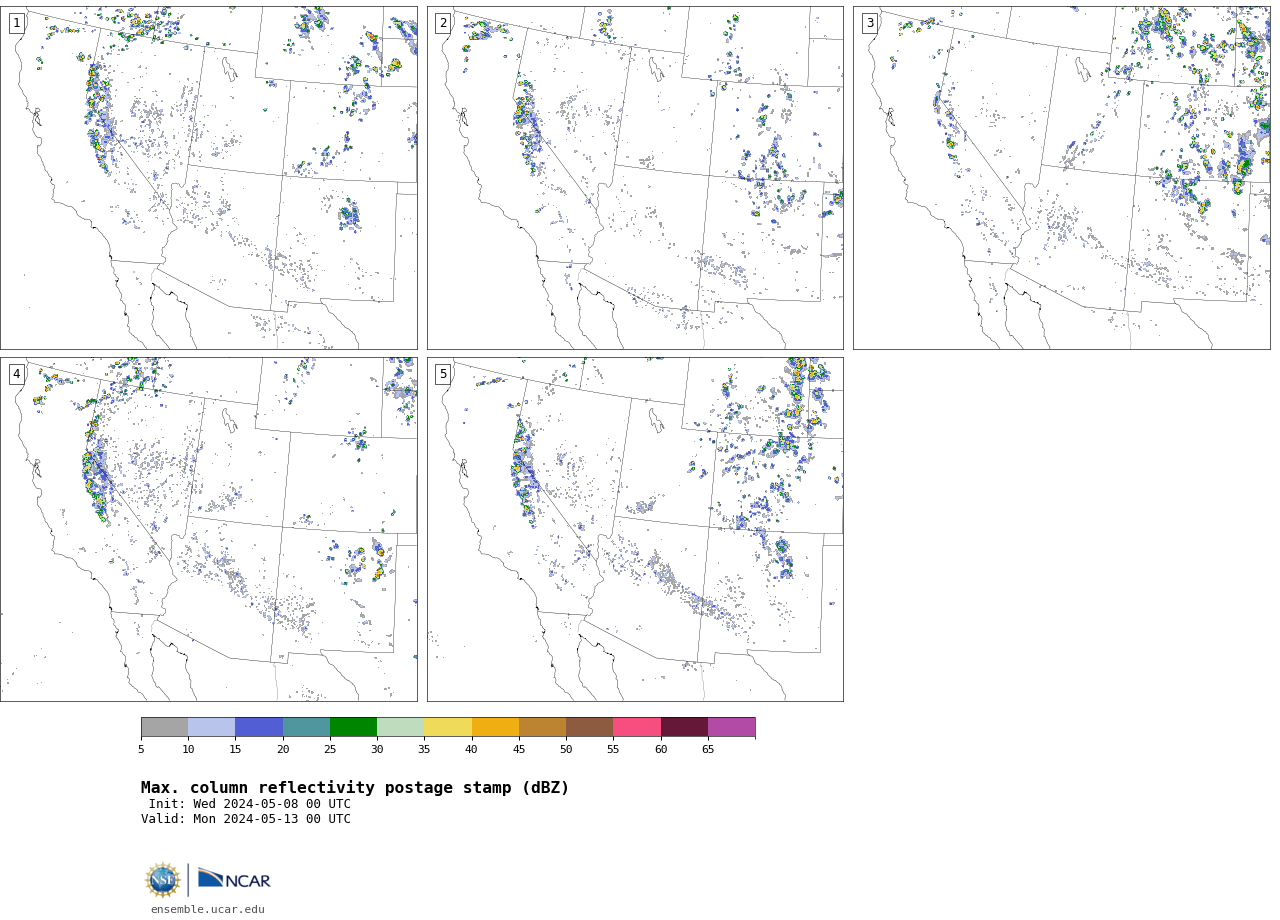
Task: Click the 65 tick label on colorbar
Action: [708, 750]
